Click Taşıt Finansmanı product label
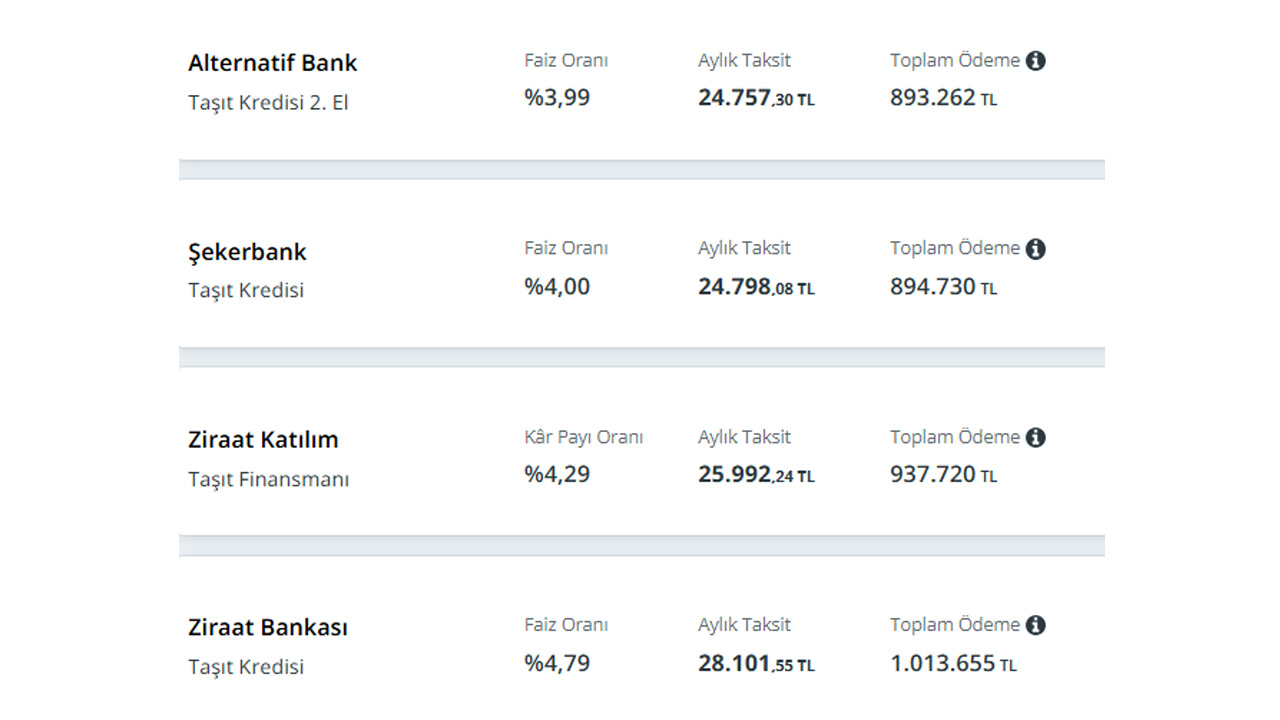Screen dimensions: 1280x720 click(268, 479)
